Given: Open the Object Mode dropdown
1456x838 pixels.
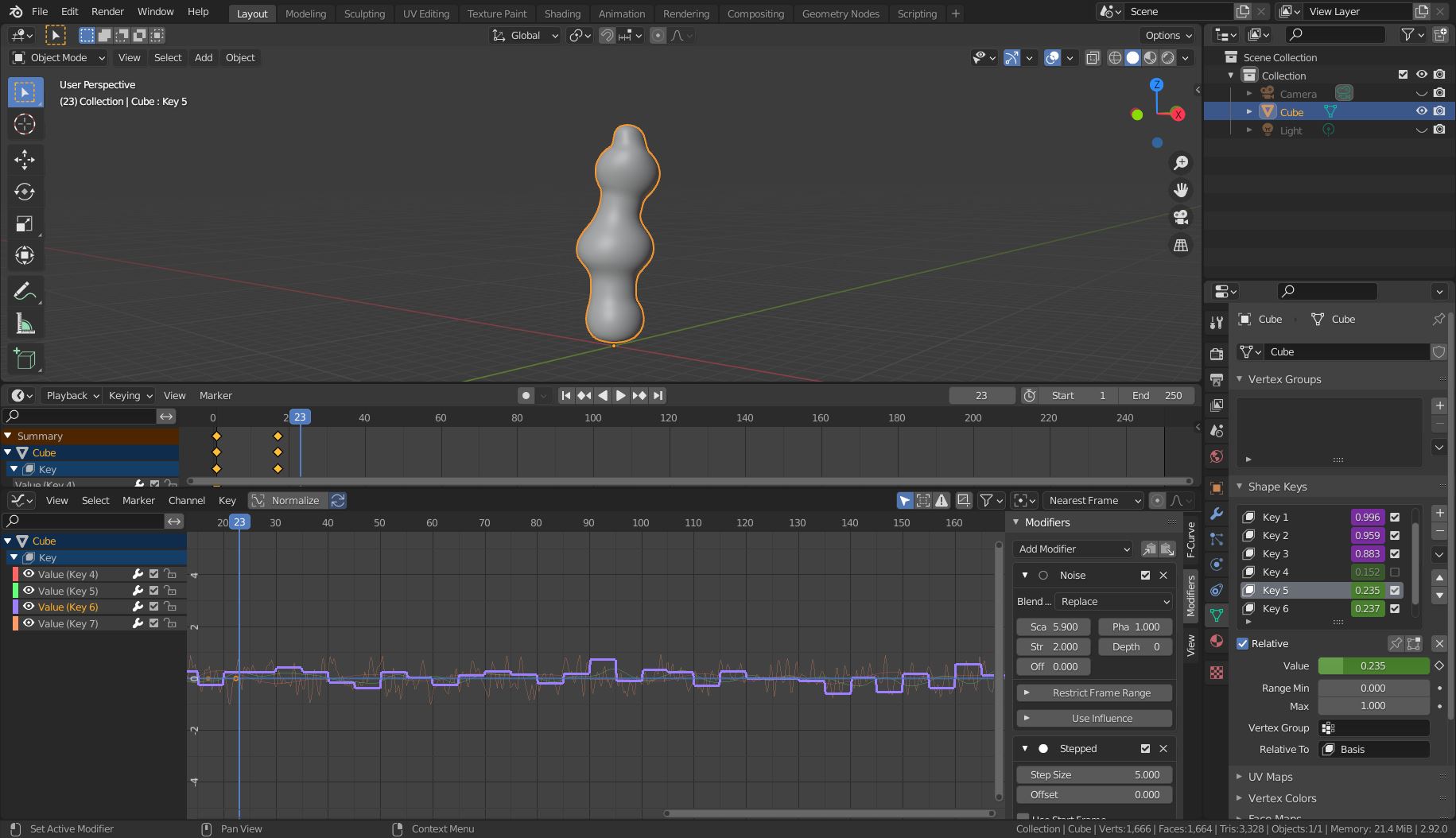Looking at the screenshot, I should pos(58,57).
